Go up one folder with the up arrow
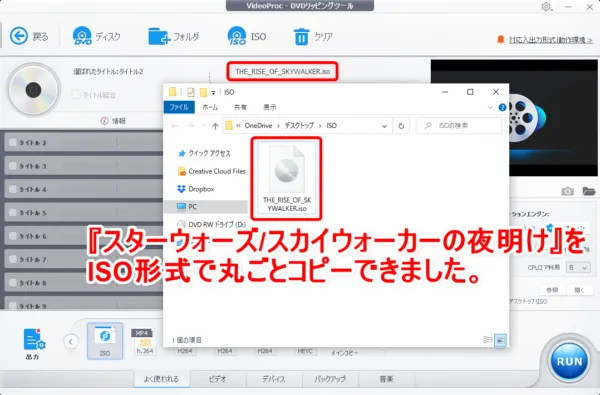The width and height of the screenshot is (600, 395). tap(215, 126)
